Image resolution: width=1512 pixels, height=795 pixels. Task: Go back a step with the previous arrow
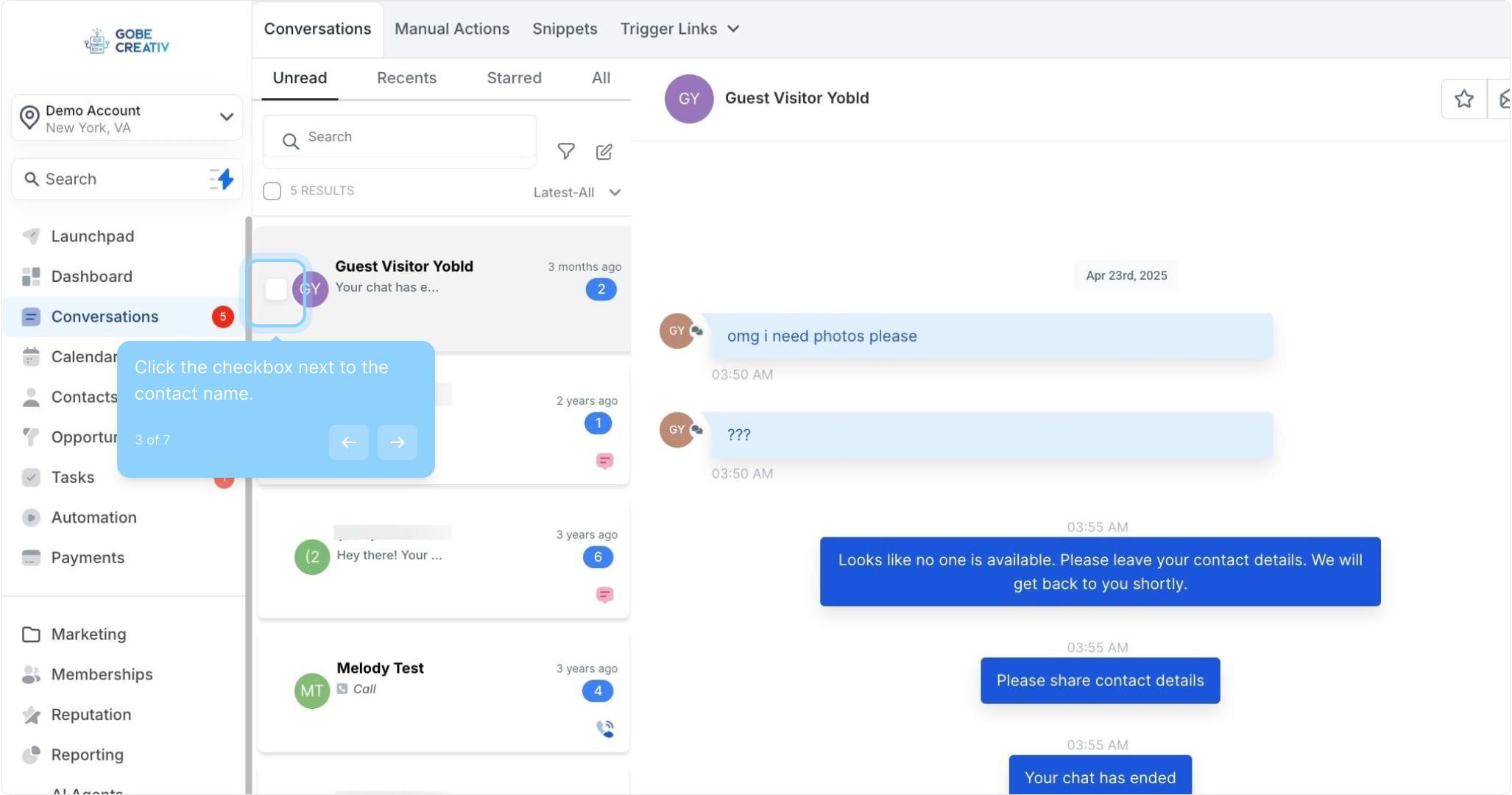[349, 442]
